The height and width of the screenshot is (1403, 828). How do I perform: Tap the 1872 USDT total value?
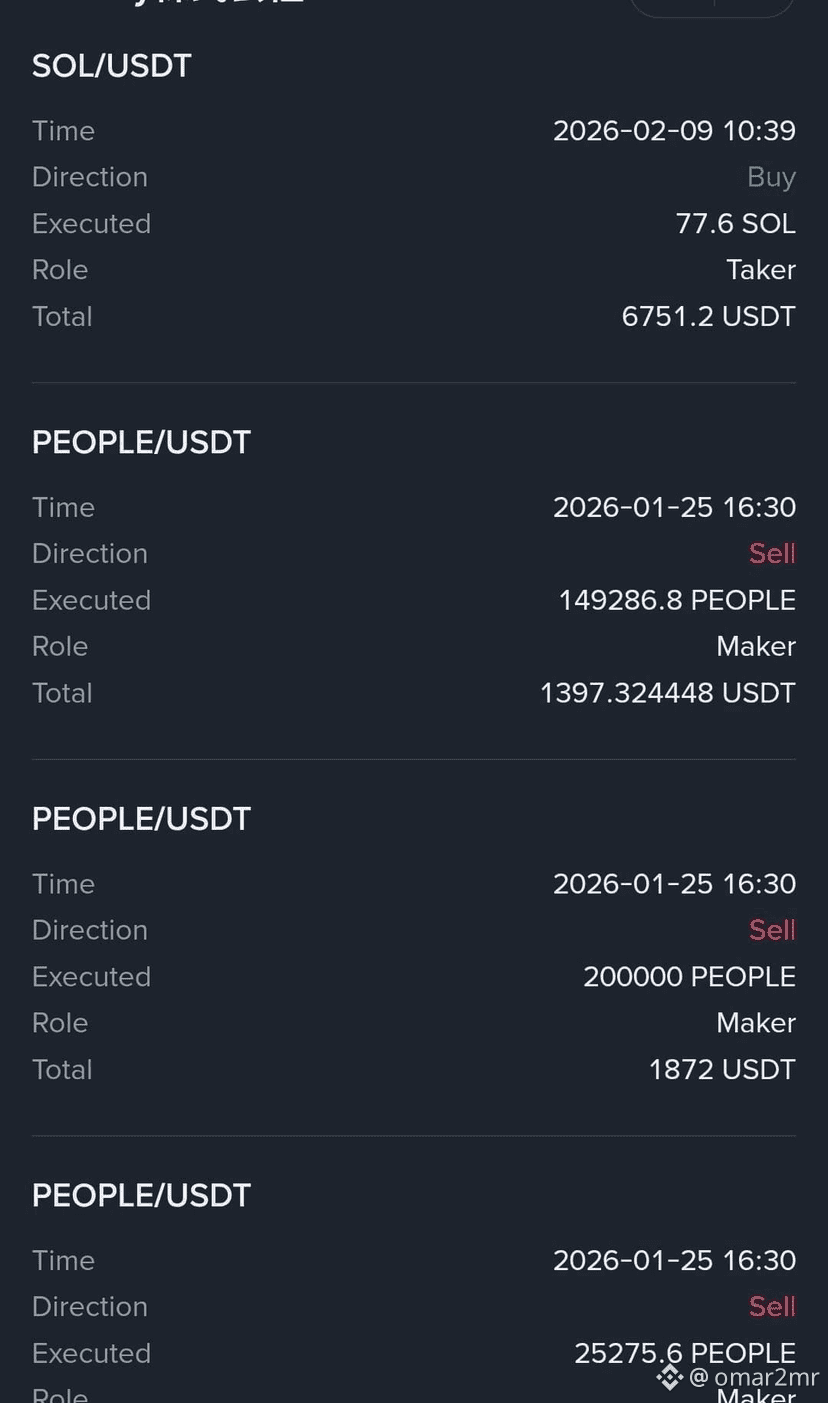click(722, 1070)
